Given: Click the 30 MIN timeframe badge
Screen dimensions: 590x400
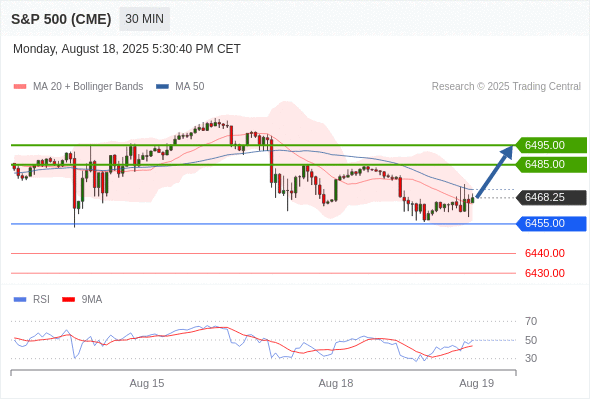Looking at the screenshot, I should coord(144,19).
